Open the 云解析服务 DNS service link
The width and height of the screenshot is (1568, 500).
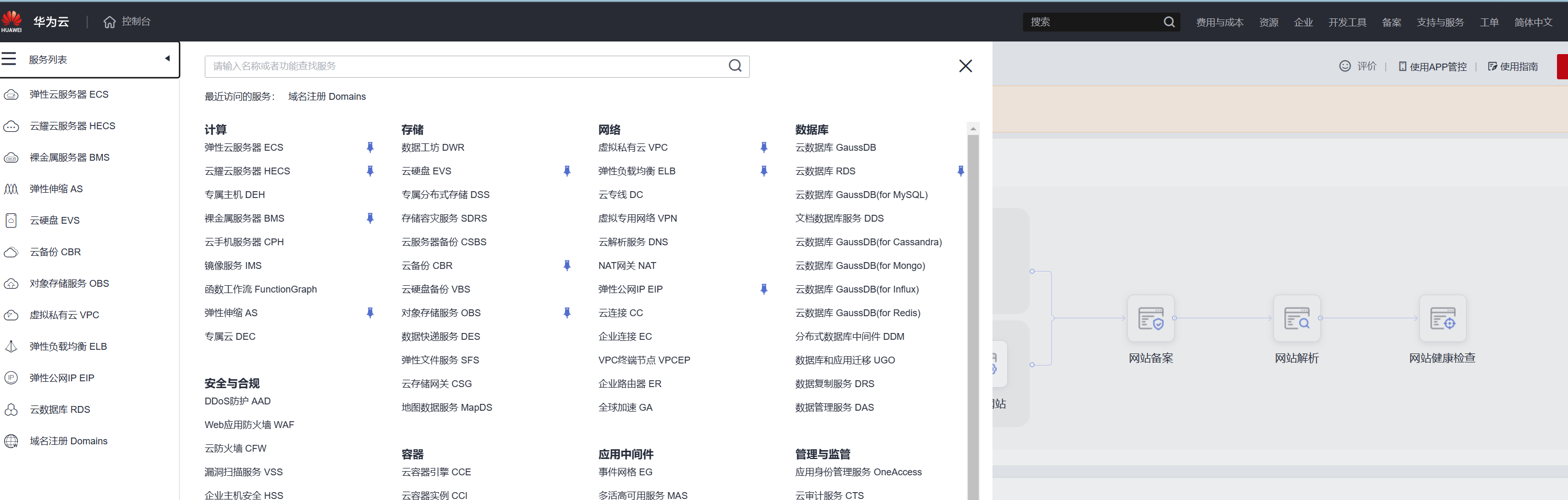633,243
